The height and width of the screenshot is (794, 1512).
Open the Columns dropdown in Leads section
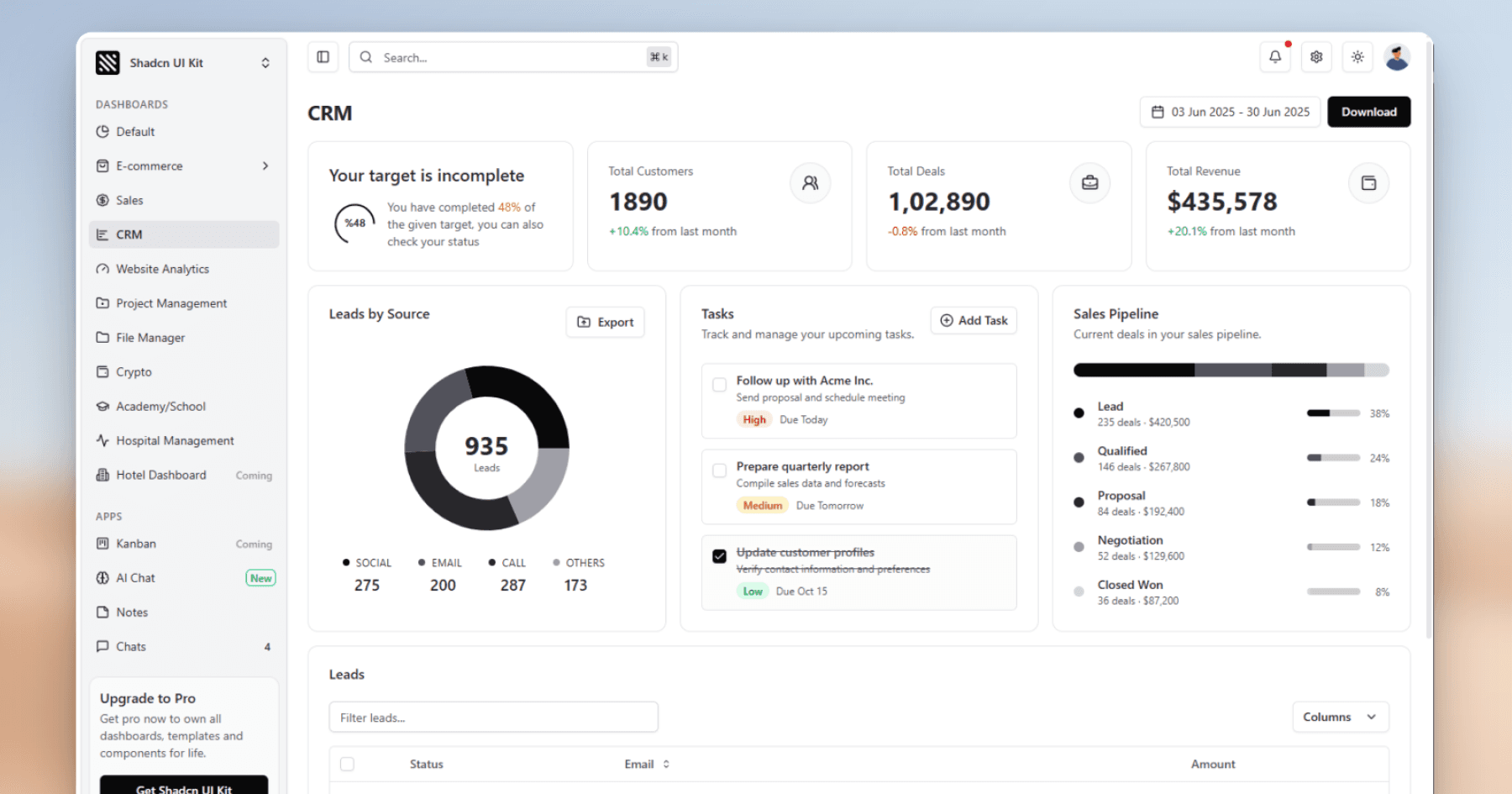click(1340, 717)
